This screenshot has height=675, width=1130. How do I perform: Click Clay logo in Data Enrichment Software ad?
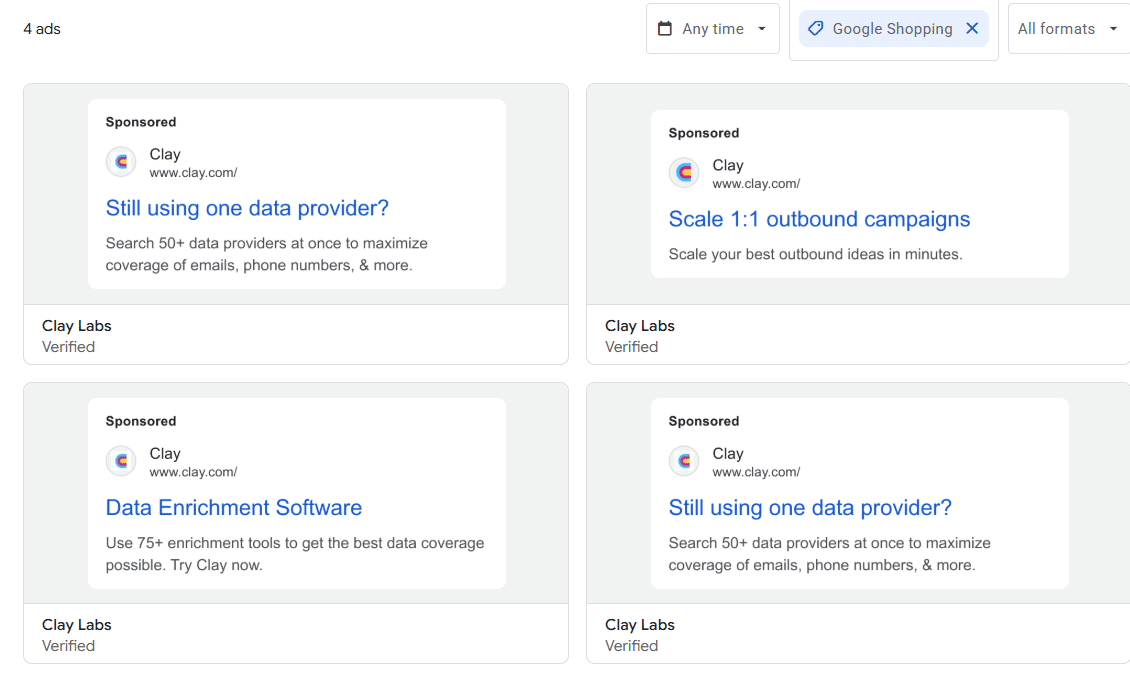click(x=121, y=461)
